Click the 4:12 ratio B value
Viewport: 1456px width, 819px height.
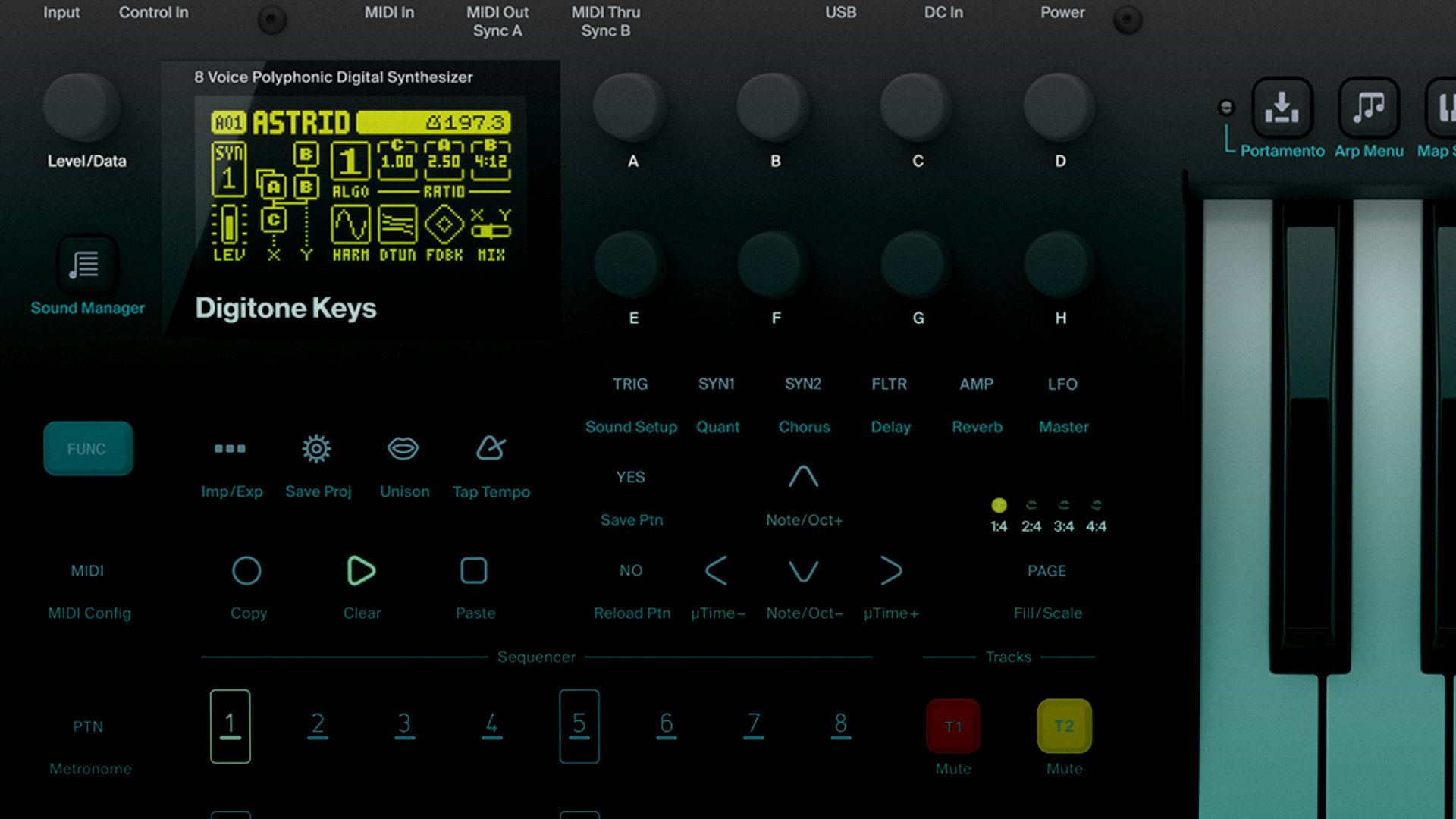point(491,162)
